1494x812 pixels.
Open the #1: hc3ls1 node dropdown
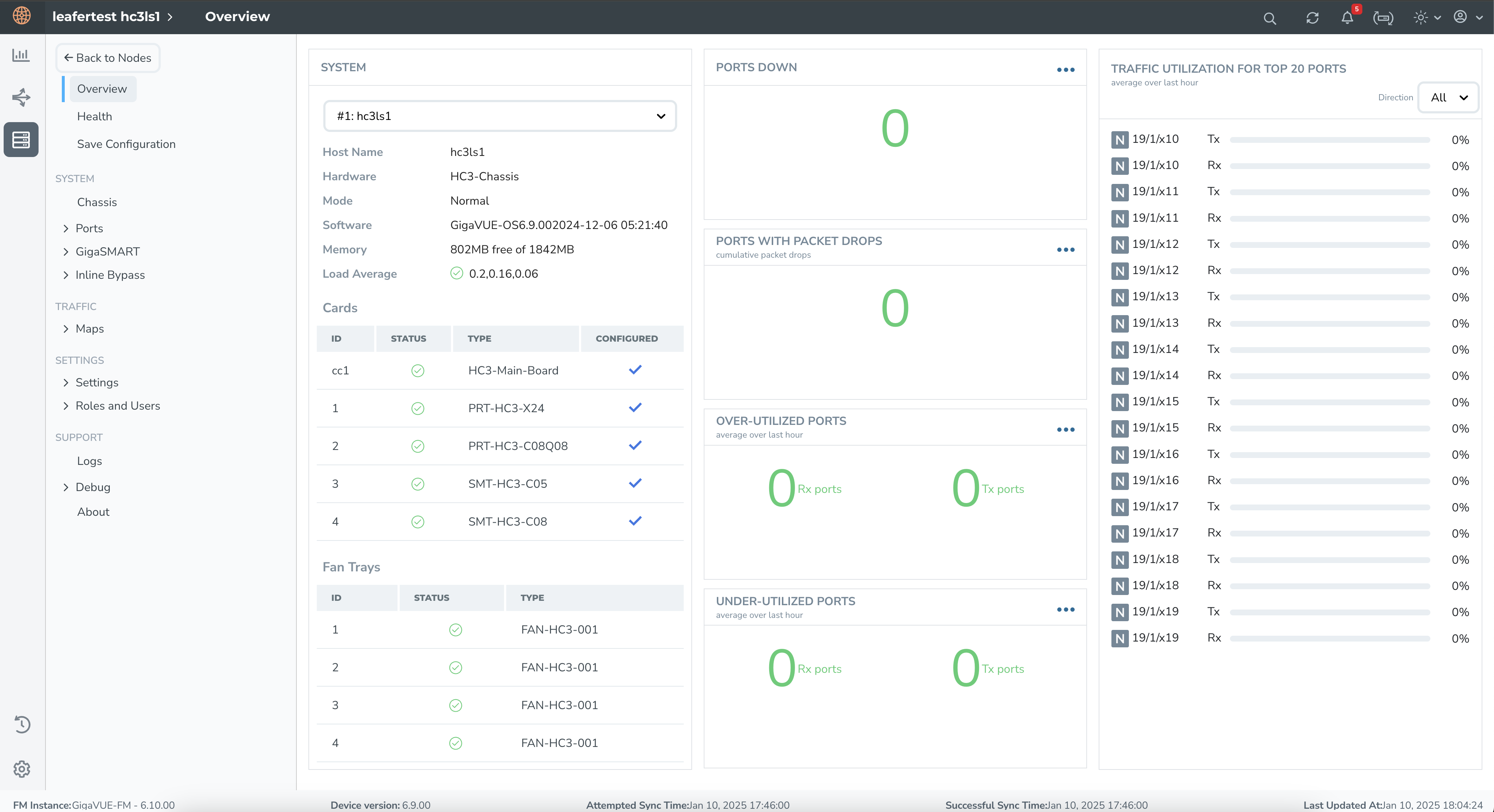pyautogui.click(x=500, y=116)
